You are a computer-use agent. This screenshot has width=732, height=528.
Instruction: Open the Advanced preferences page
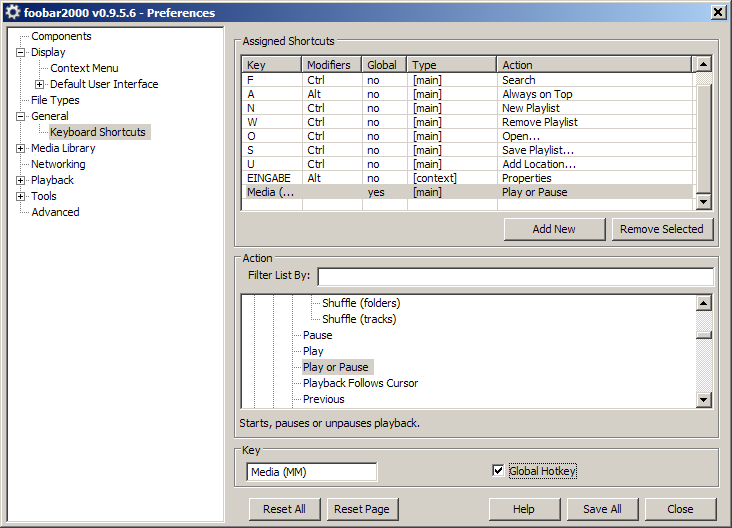55,212
